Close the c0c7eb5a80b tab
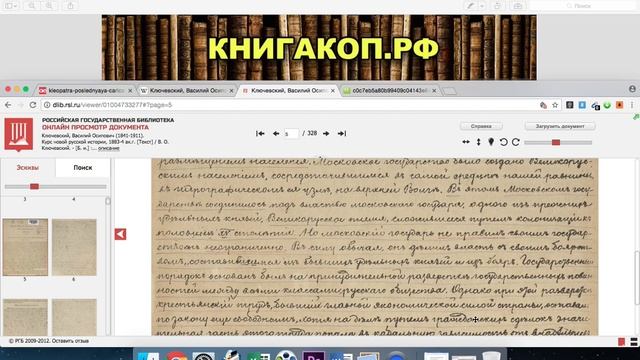Image resolution: width=640 pixels, height=360 pixels. 434,91
